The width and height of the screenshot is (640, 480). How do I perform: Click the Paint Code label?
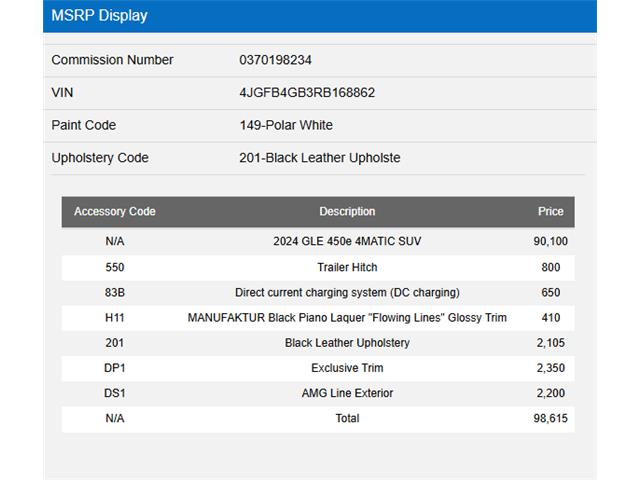click(84, 125)
